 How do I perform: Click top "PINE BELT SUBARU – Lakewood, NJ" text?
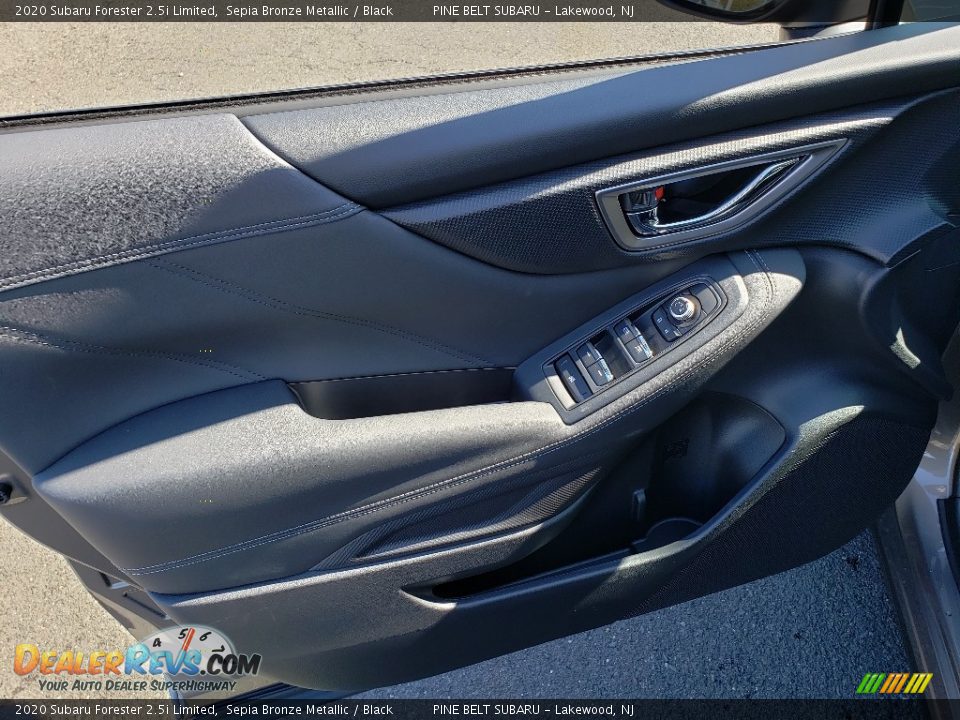pos(533,10)
